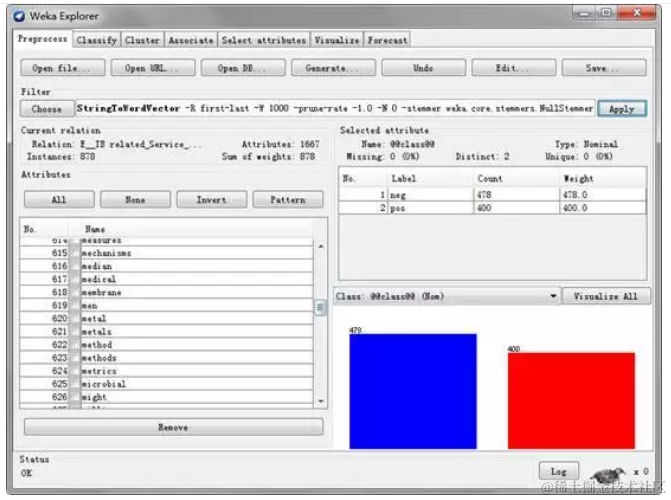Viewport: 671px width, 500px height.
Task: Apply the StringToWordVector filter
Action: (622, 109)
